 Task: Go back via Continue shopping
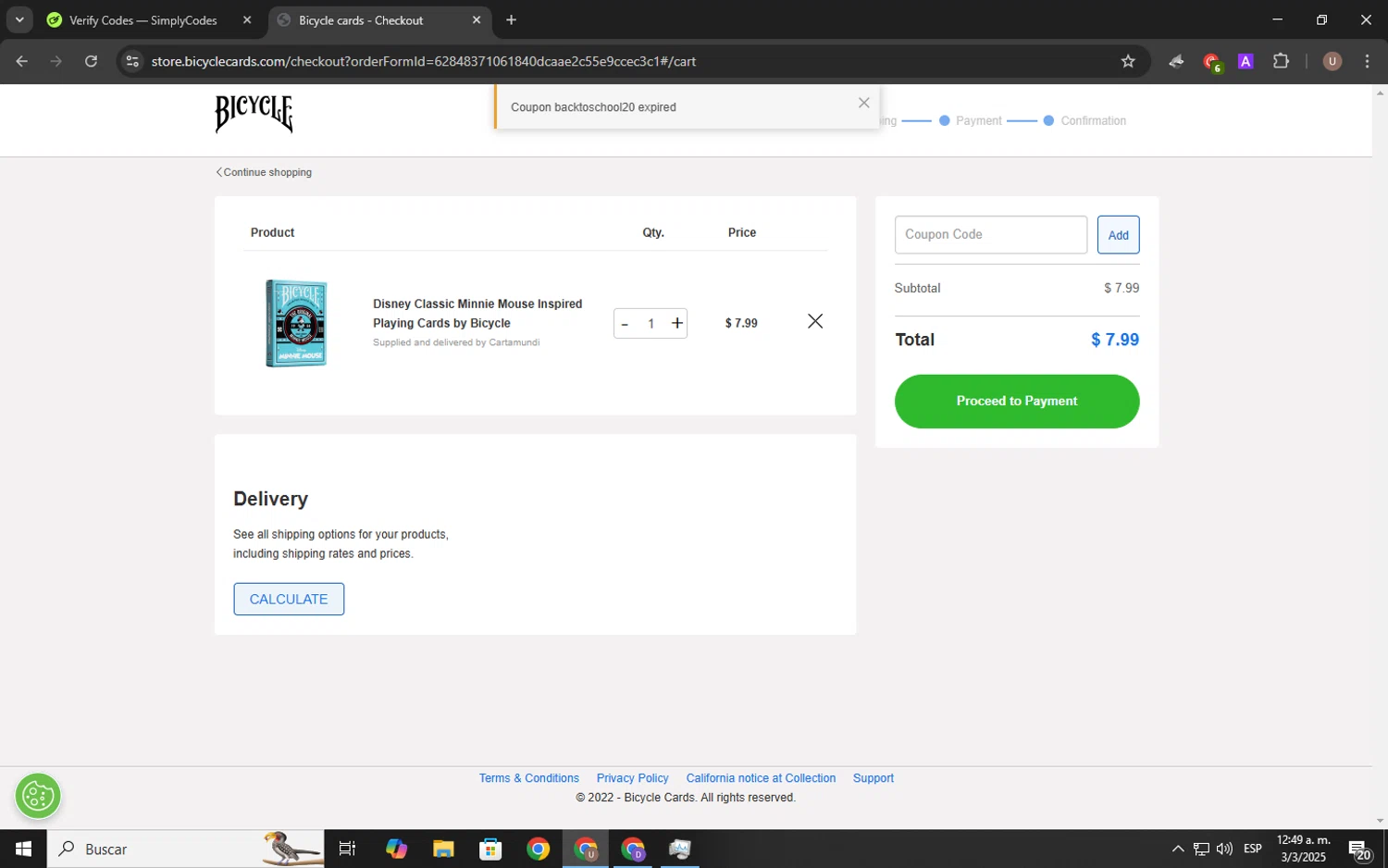(x=264, y=172)
